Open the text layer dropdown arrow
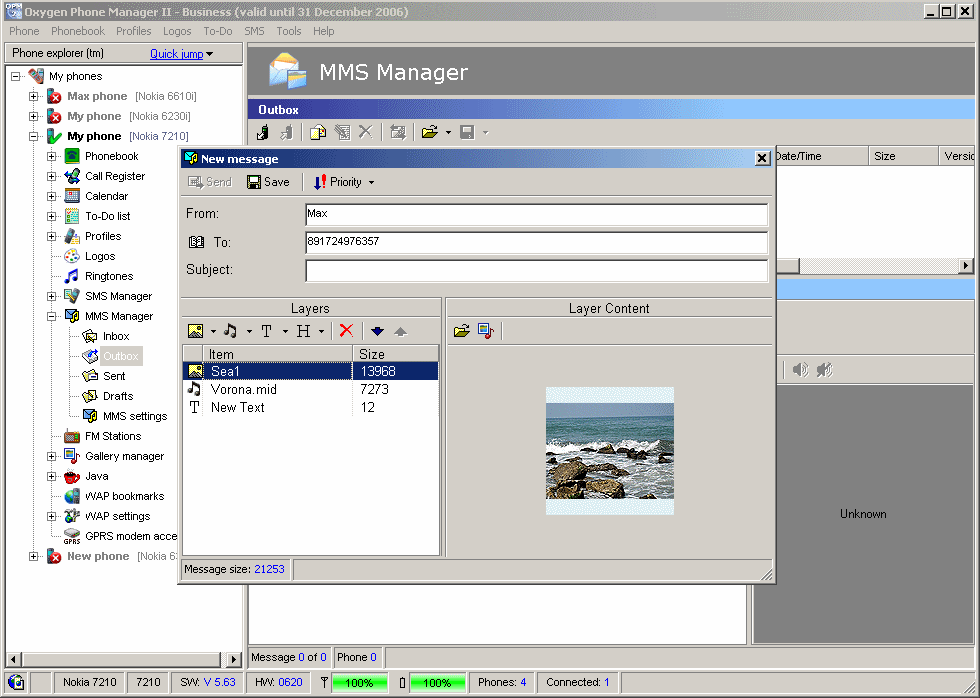 (x=285, y=331)
